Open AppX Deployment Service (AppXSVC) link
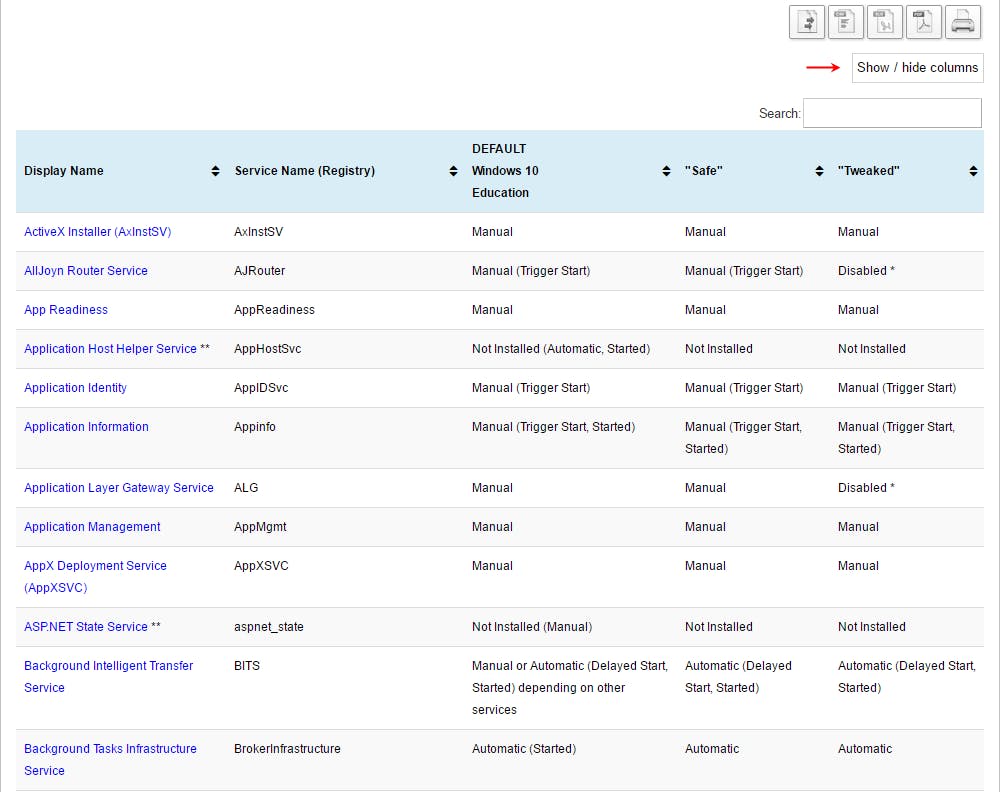 coord(95,566)
